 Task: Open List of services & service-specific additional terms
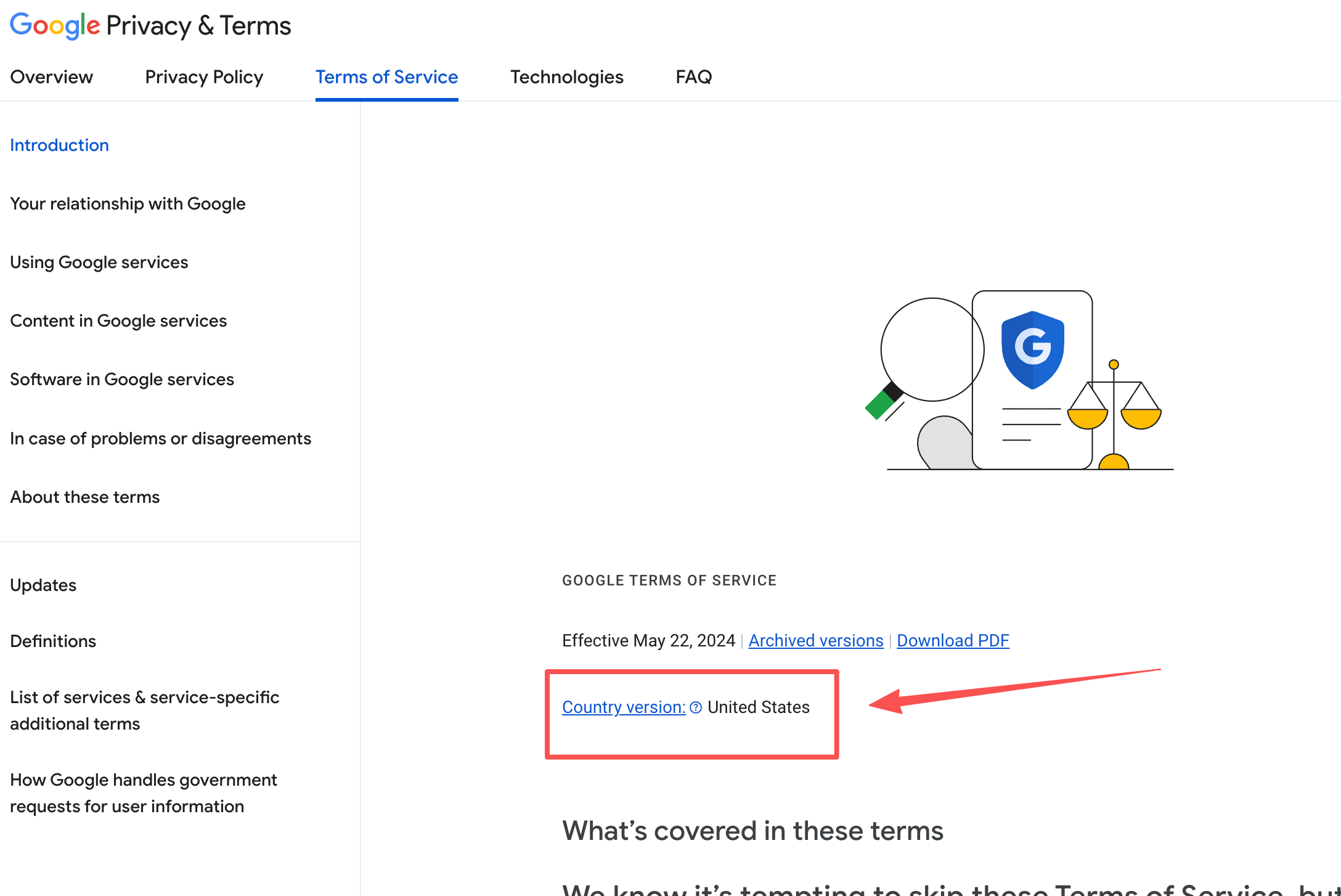pos(145,711)
